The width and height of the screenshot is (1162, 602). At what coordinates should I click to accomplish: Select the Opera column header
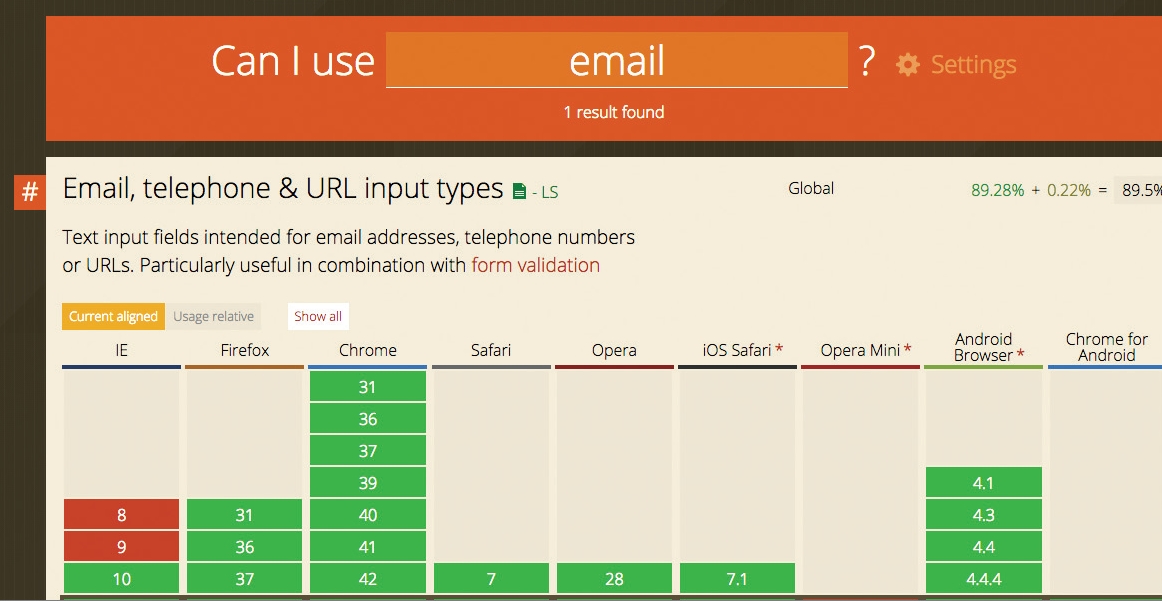pyautogui.click(x=614, y=351)
